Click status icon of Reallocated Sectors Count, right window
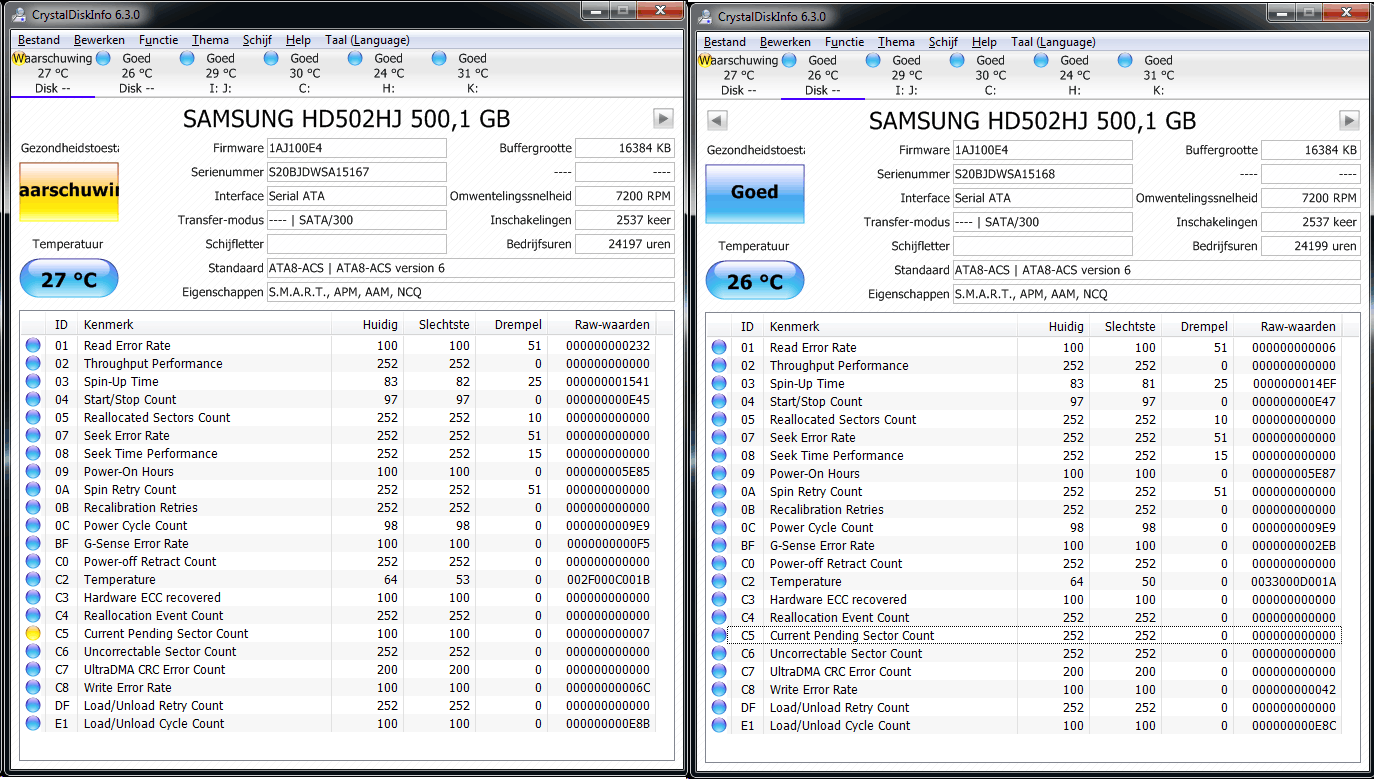Screen dimensions: 1376x782 (x=719, y=420)
